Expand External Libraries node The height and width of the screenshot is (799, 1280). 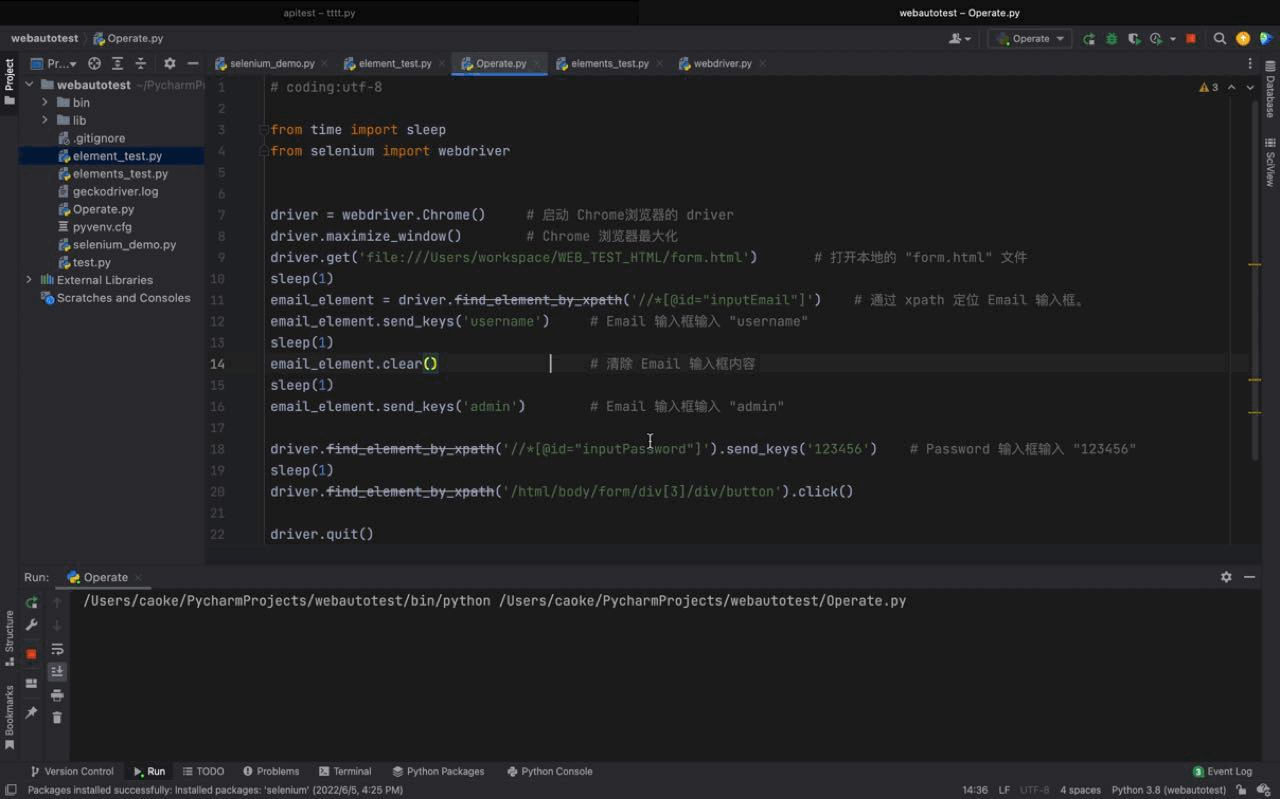click(29, 280)
